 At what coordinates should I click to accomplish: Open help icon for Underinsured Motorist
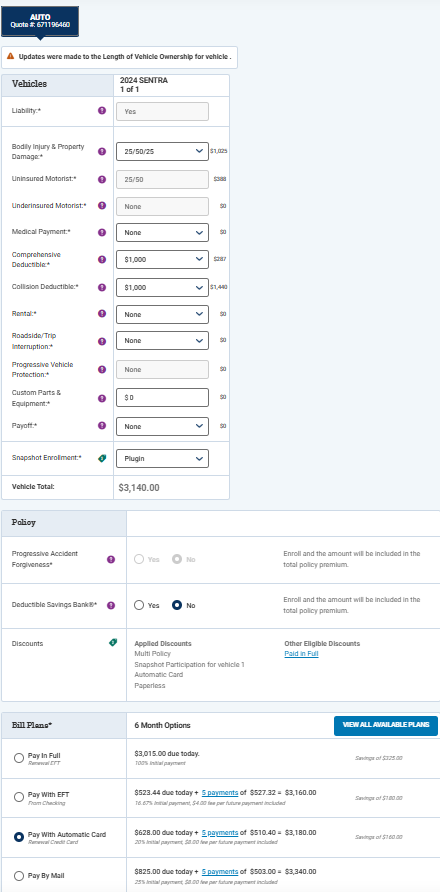coord(102,205)
